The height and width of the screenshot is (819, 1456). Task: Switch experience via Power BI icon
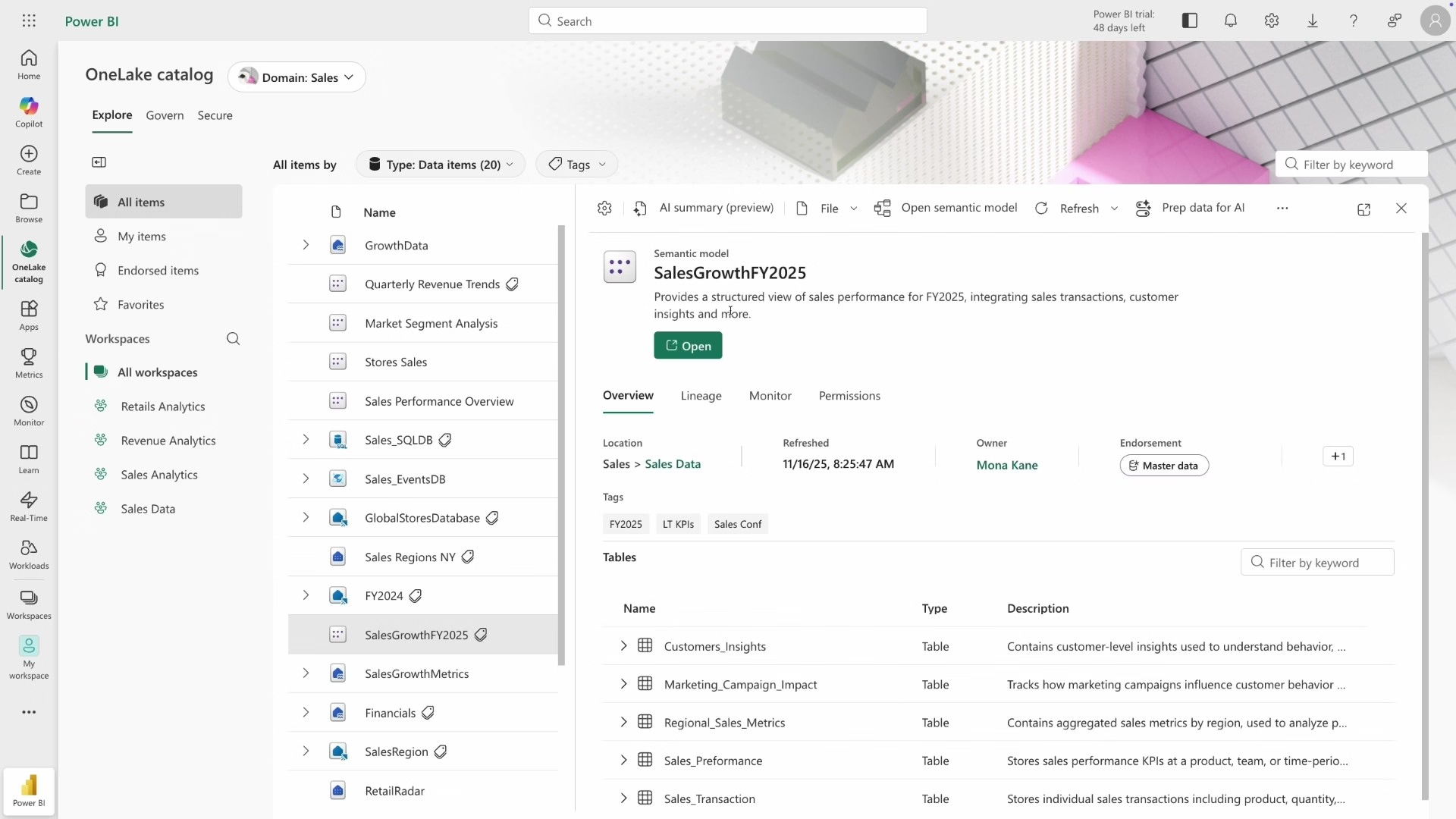[29, 791]
